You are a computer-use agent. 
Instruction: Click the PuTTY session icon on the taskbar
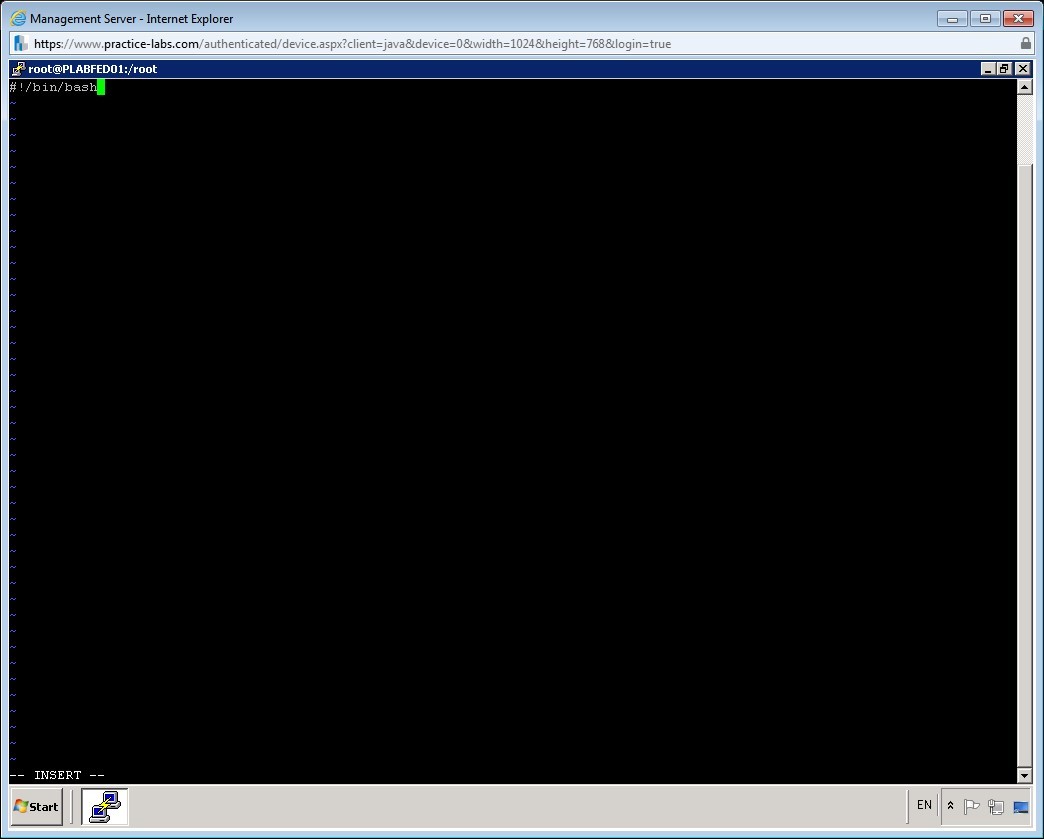coord(106,807)
